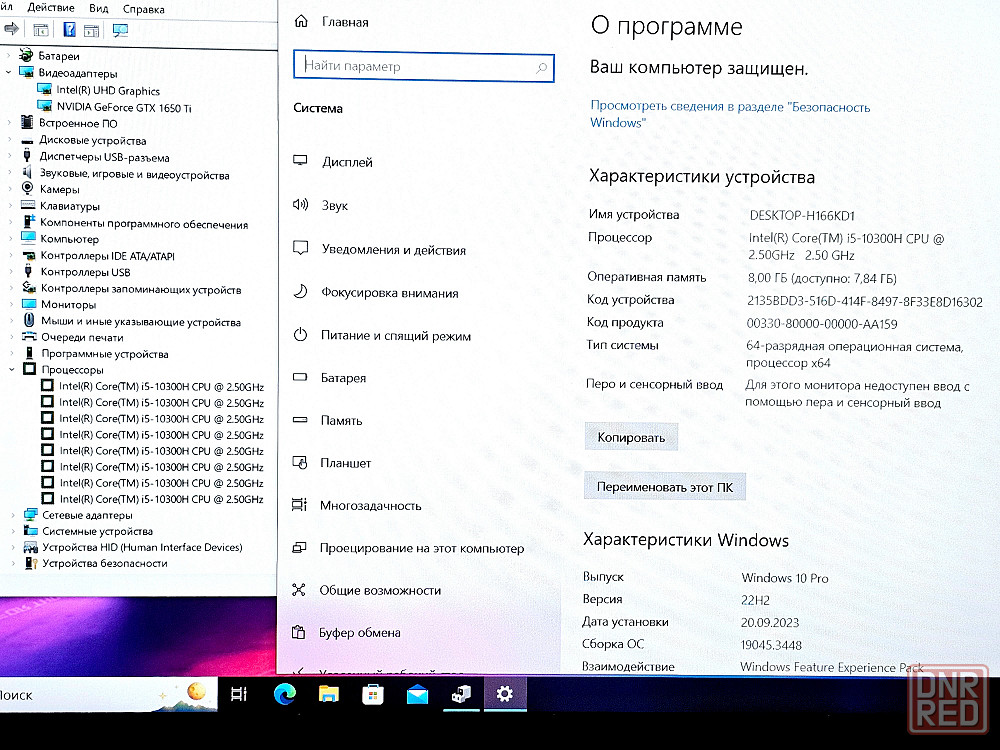Launch Microsoft Edge from the taskbar
Viewport: 1000px width, 750px height.
284,694
